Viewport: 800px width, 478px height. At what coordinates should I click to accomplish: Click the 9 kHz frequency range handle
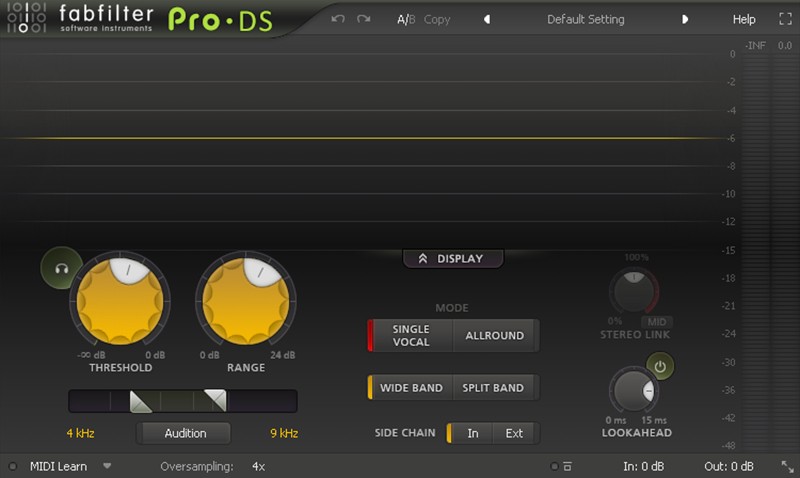216,400
